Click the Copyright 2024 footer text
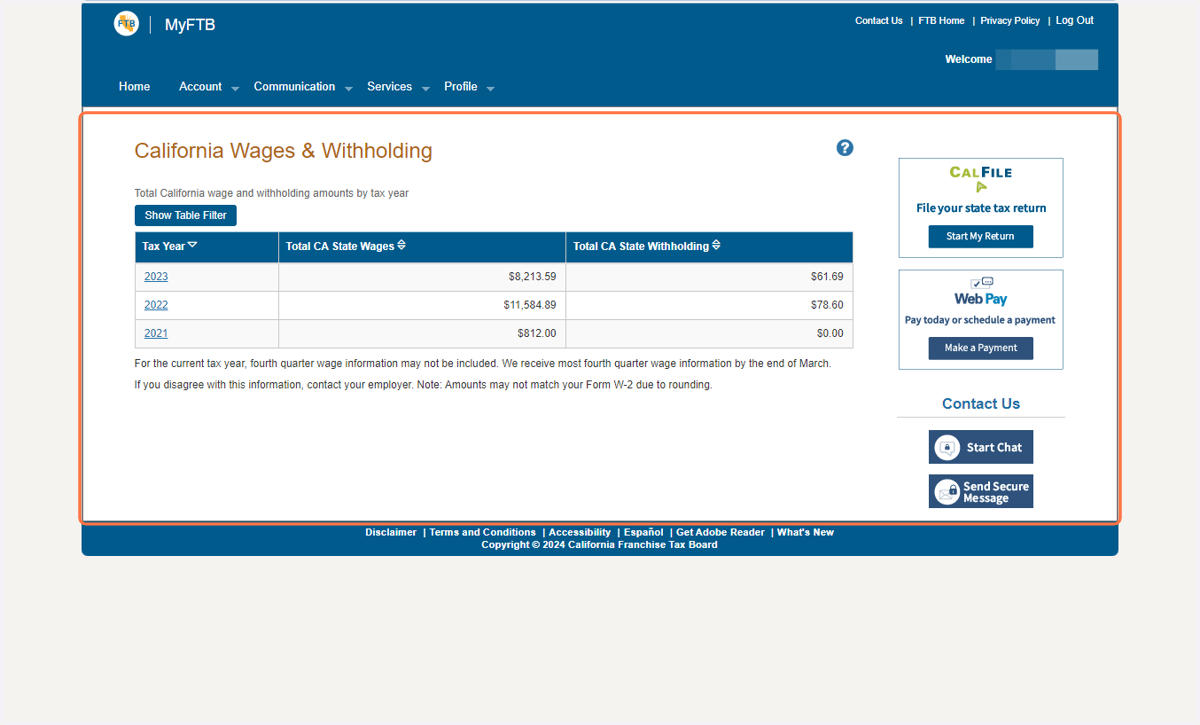The image size is (1200, 725). click(599, 545)
